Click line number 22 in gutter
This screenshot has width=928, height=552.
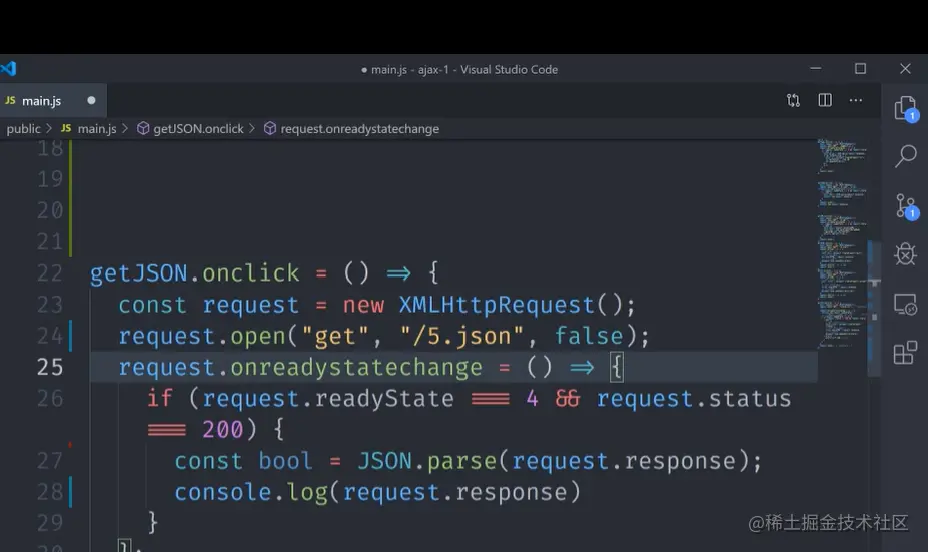coord(50,273)
